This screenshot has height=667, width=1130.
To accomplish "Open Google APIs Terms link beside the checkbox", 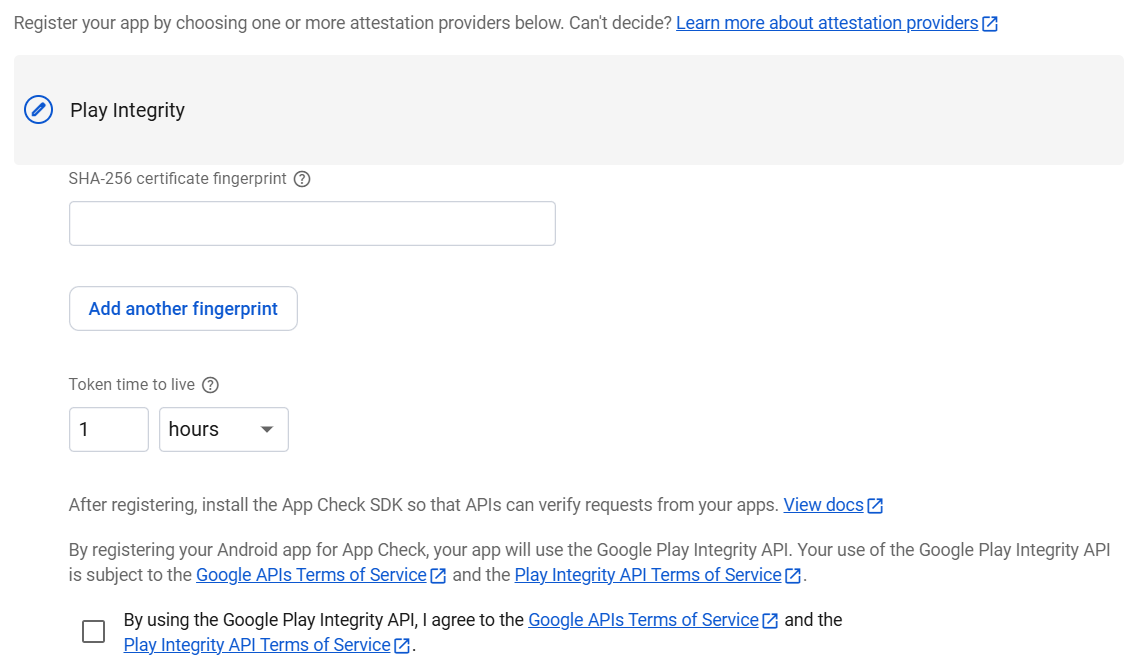I will point(643,620).
